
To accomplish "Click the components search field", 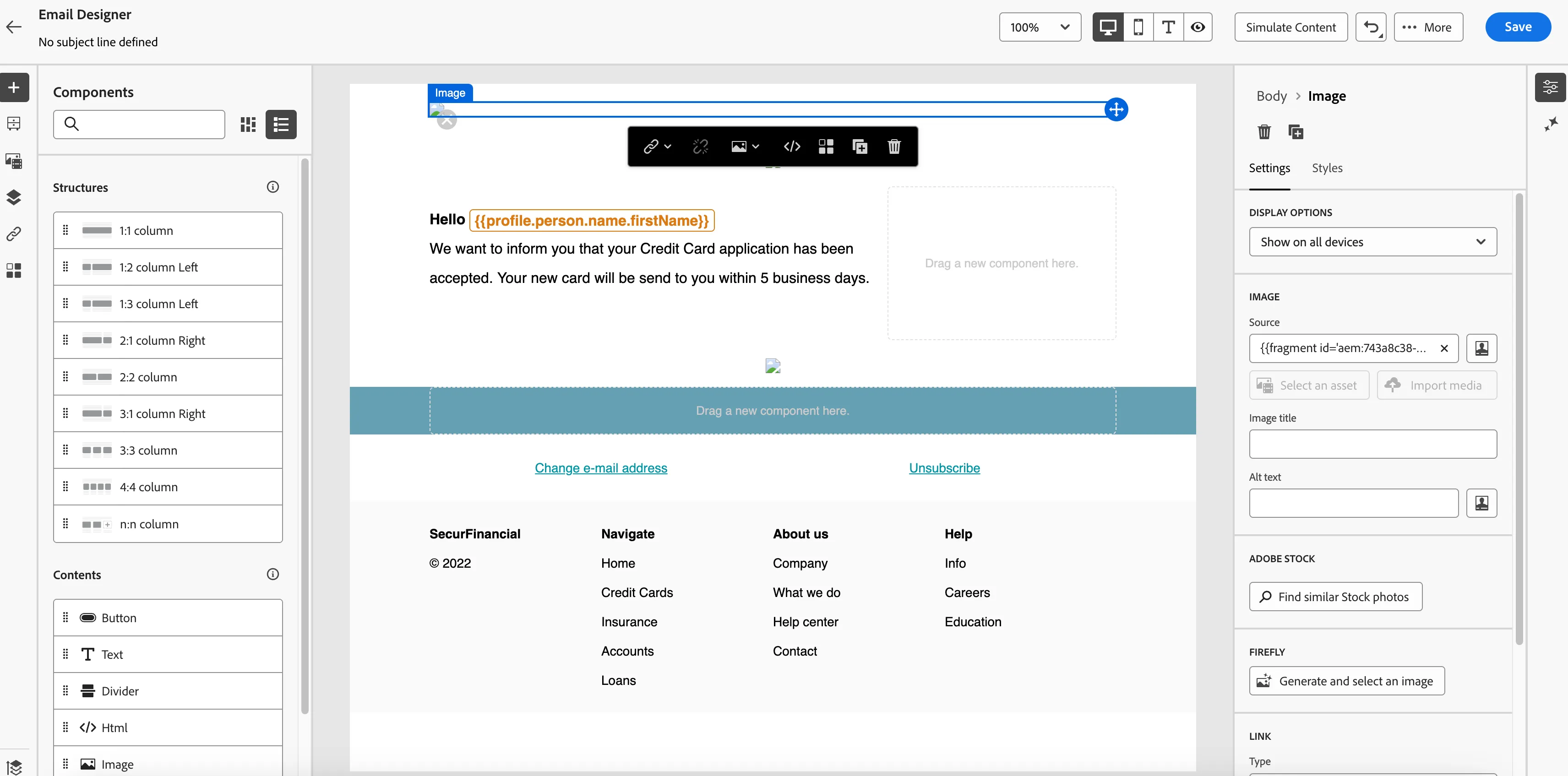I will pyautogui.click(x=139, y=124).
